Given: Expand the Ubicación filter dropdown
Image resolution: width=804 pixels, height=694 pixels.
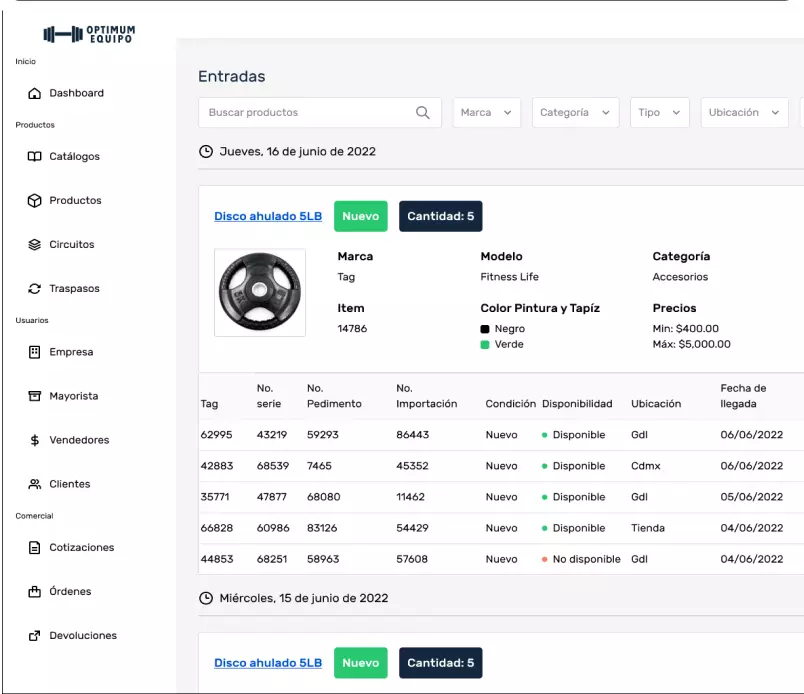Looking at the screenshot, I should coord(744,113).
